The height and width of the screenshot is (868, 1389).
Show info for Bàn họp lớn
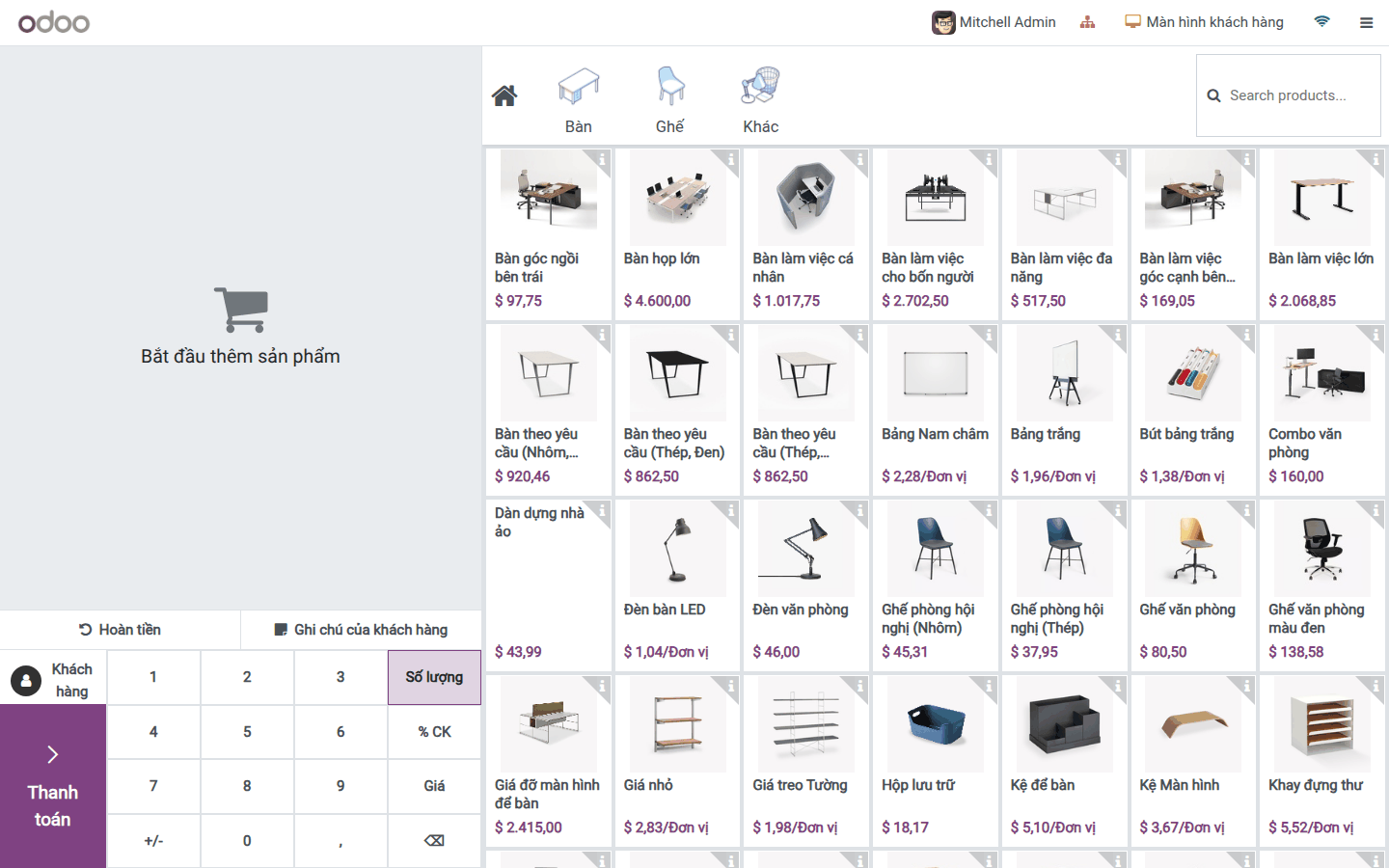coord(731,158)
